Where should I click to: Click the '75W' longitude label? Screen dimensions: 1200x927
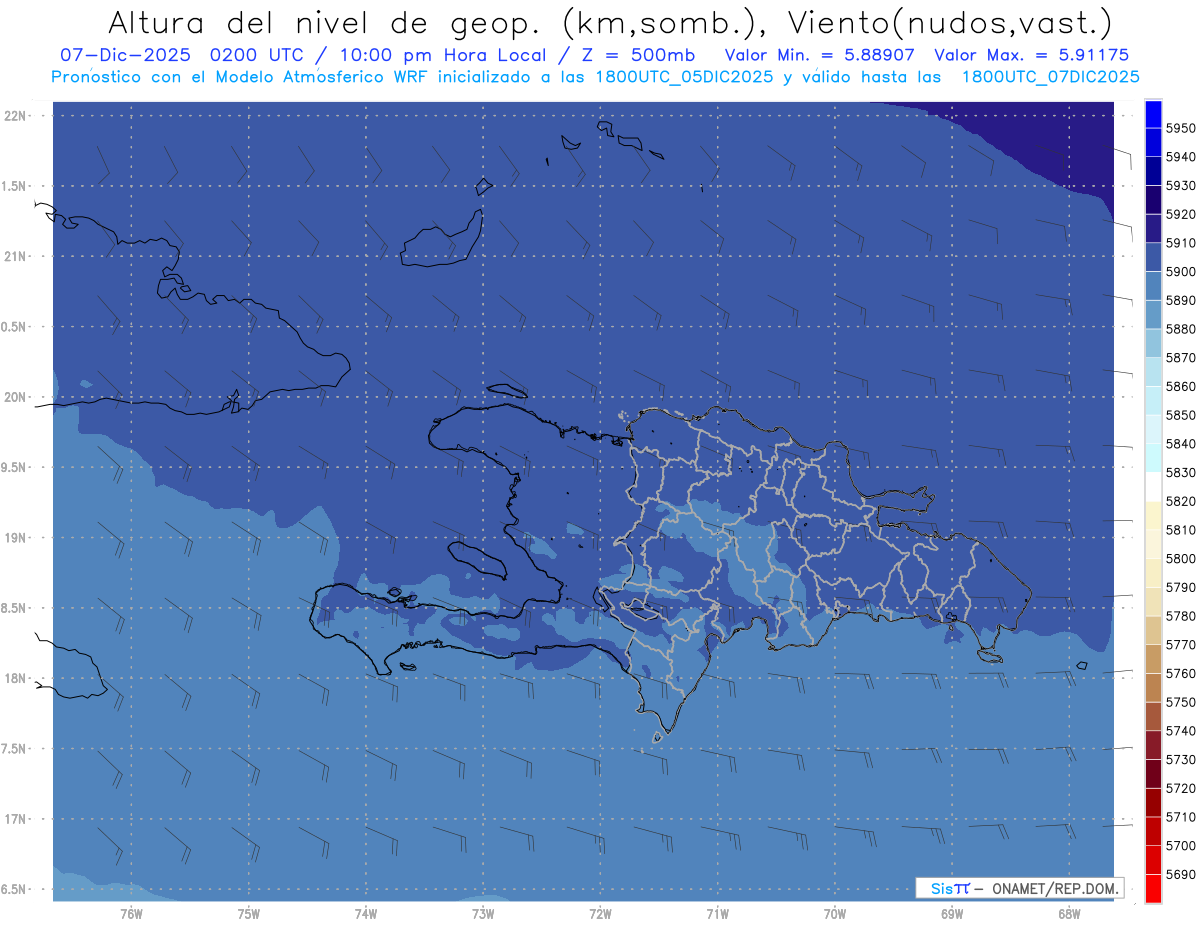click(x=249, y=914)
